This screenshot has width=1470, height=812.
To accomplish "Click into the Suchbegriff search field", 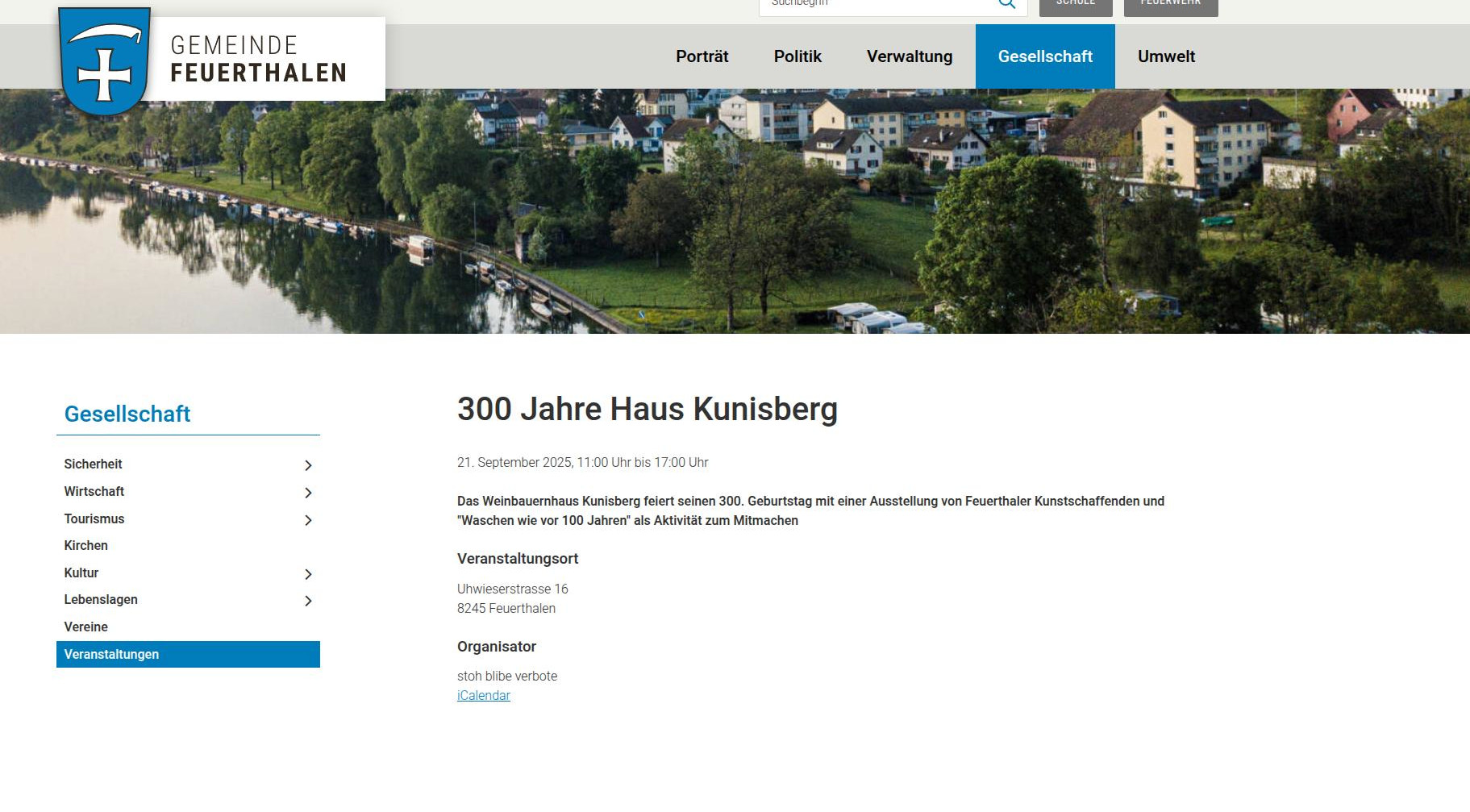I will tap(875, 5).
